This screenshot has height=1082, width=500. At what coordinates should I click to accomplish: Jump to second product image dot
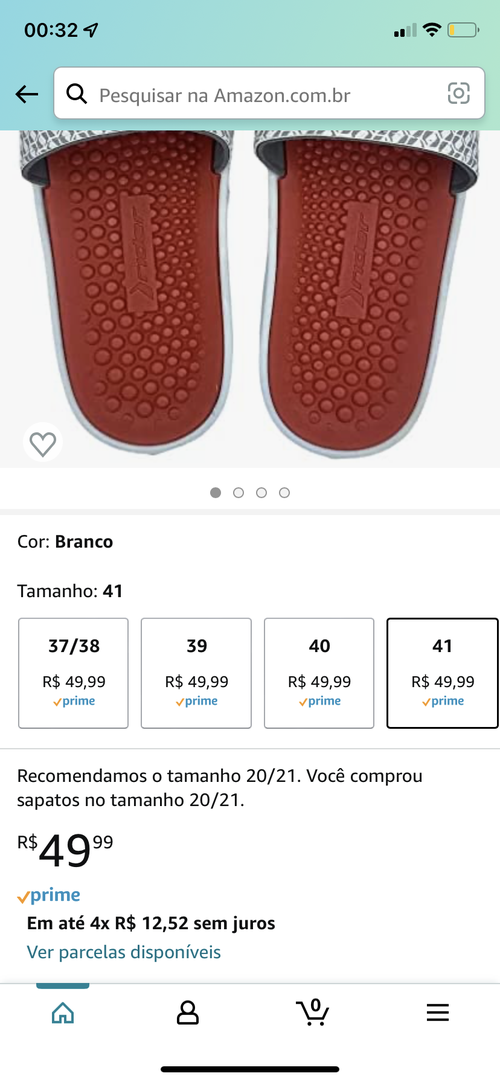pos(239,493)
